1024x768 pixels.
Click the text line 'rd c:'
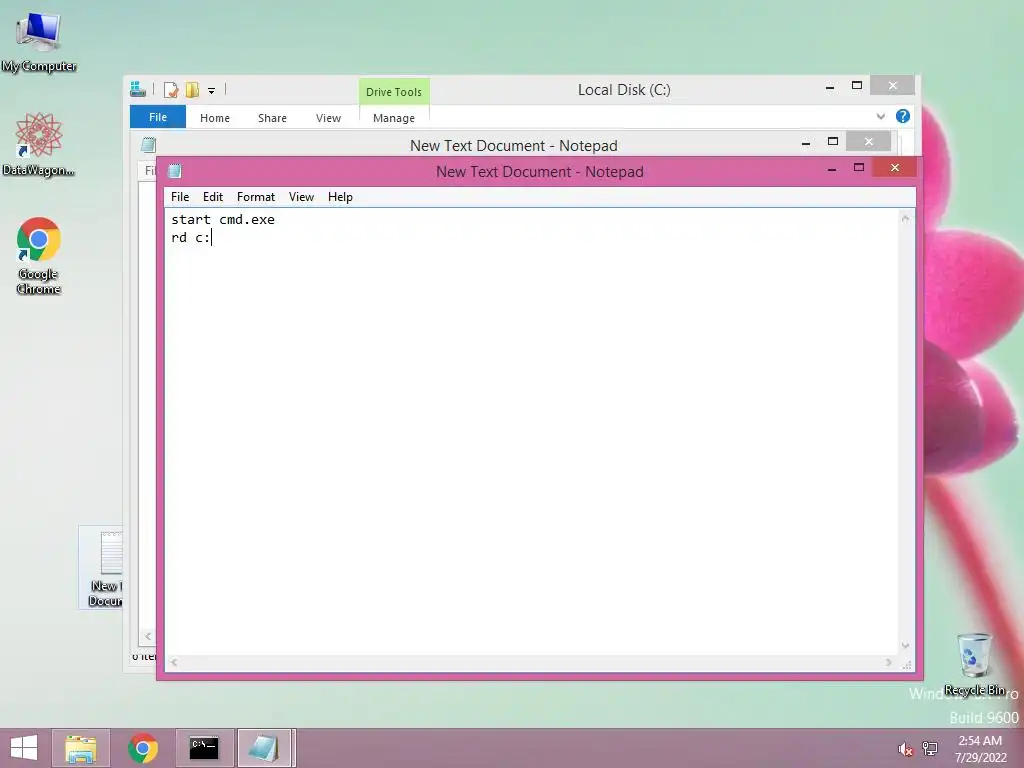191,237
